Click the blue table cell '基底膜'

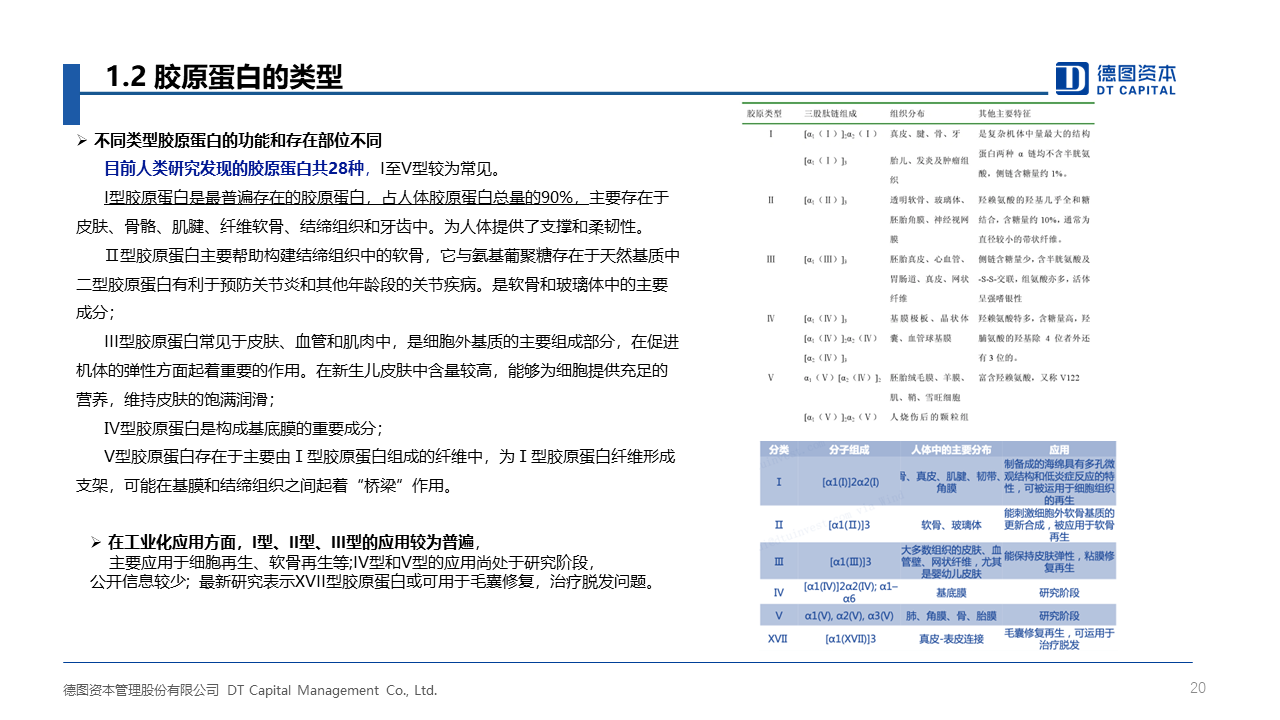click(x=951, y=592)
